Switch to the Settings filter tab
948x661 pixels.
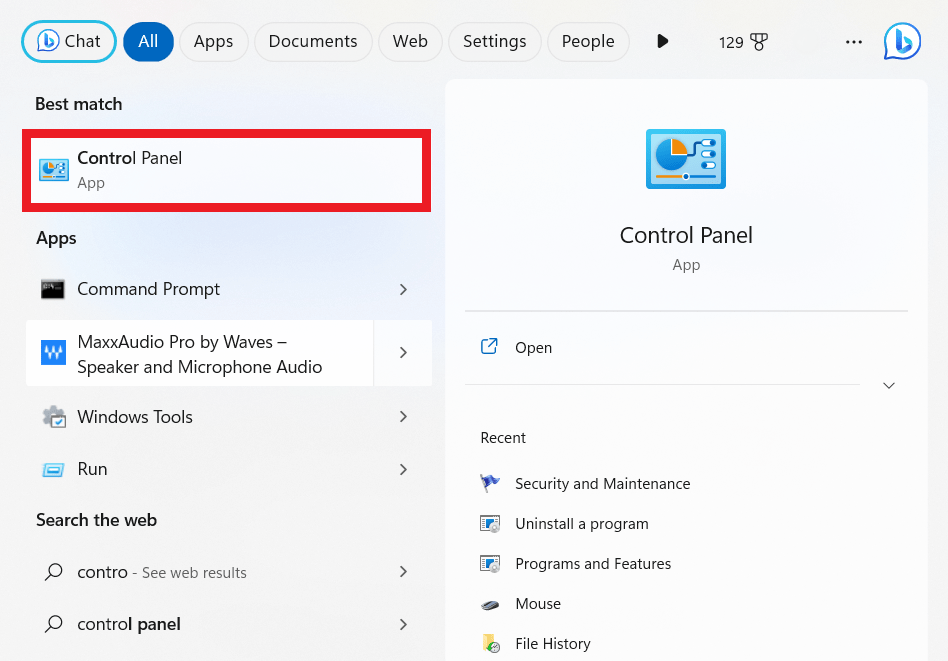(495, 42)
